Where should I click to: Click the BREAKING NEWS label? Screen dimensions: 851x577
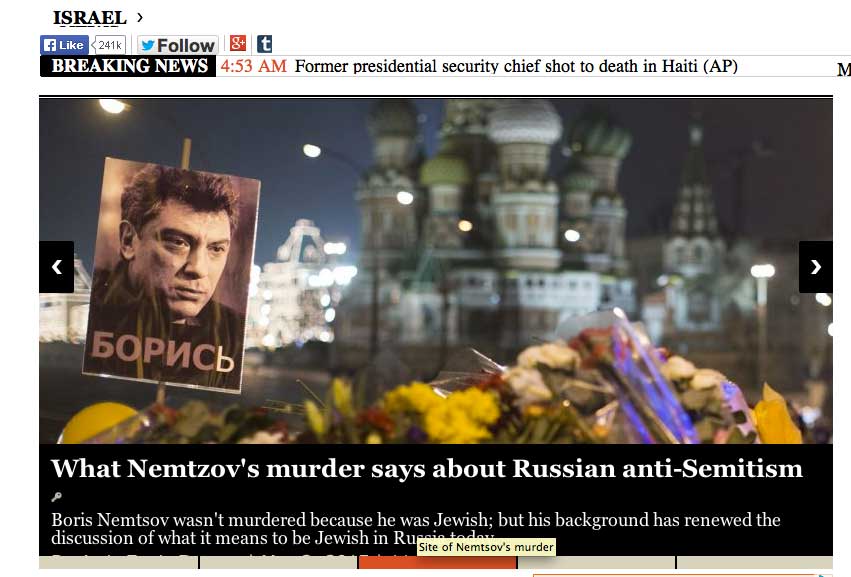[x=128, y=66]
